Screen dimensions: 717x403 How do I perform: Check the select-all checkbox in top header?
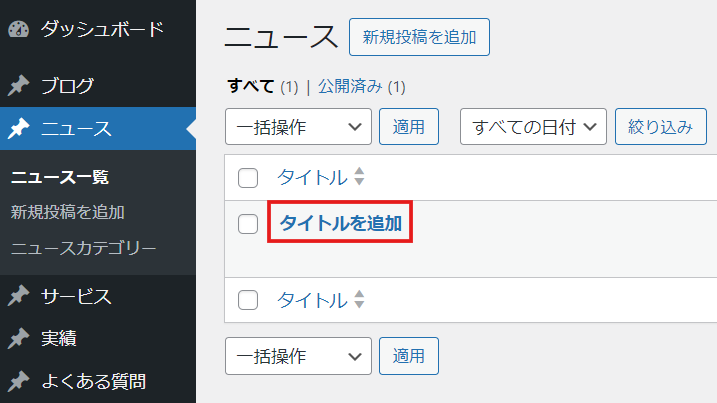click(248, 177)
